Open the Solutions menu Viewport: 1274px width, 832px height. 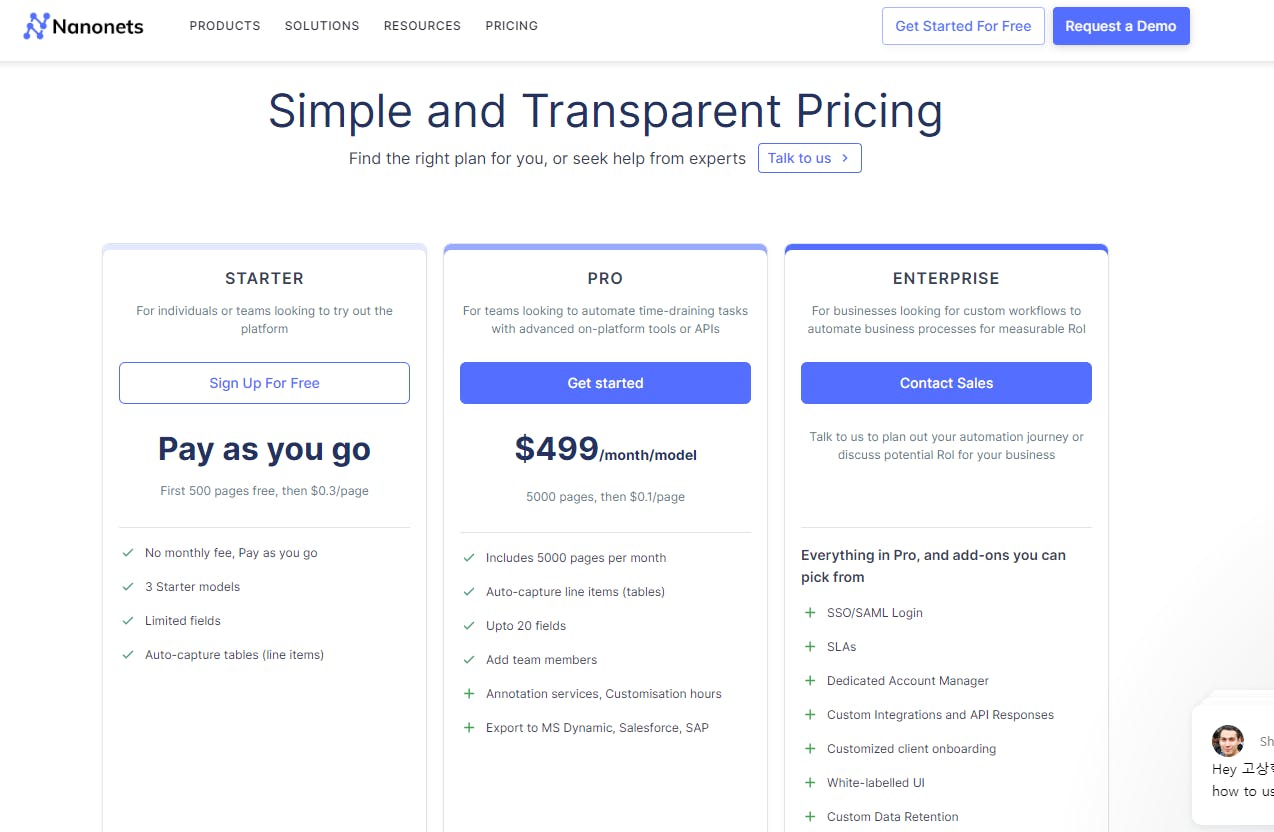[322, 26]
